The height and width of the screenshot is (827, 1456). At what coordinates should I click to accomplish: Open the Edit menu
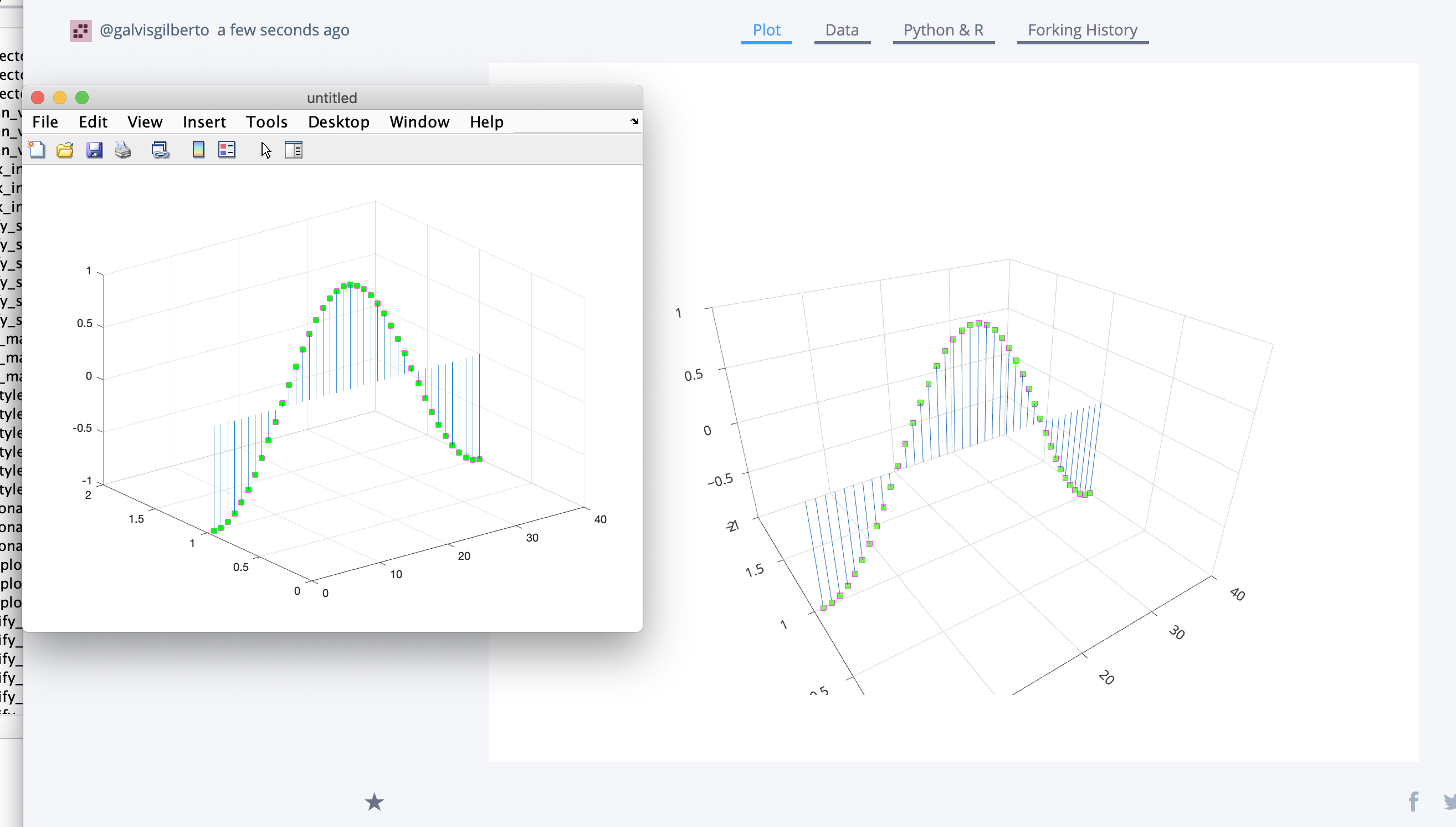pyautogui.click(x=93, y=121)
